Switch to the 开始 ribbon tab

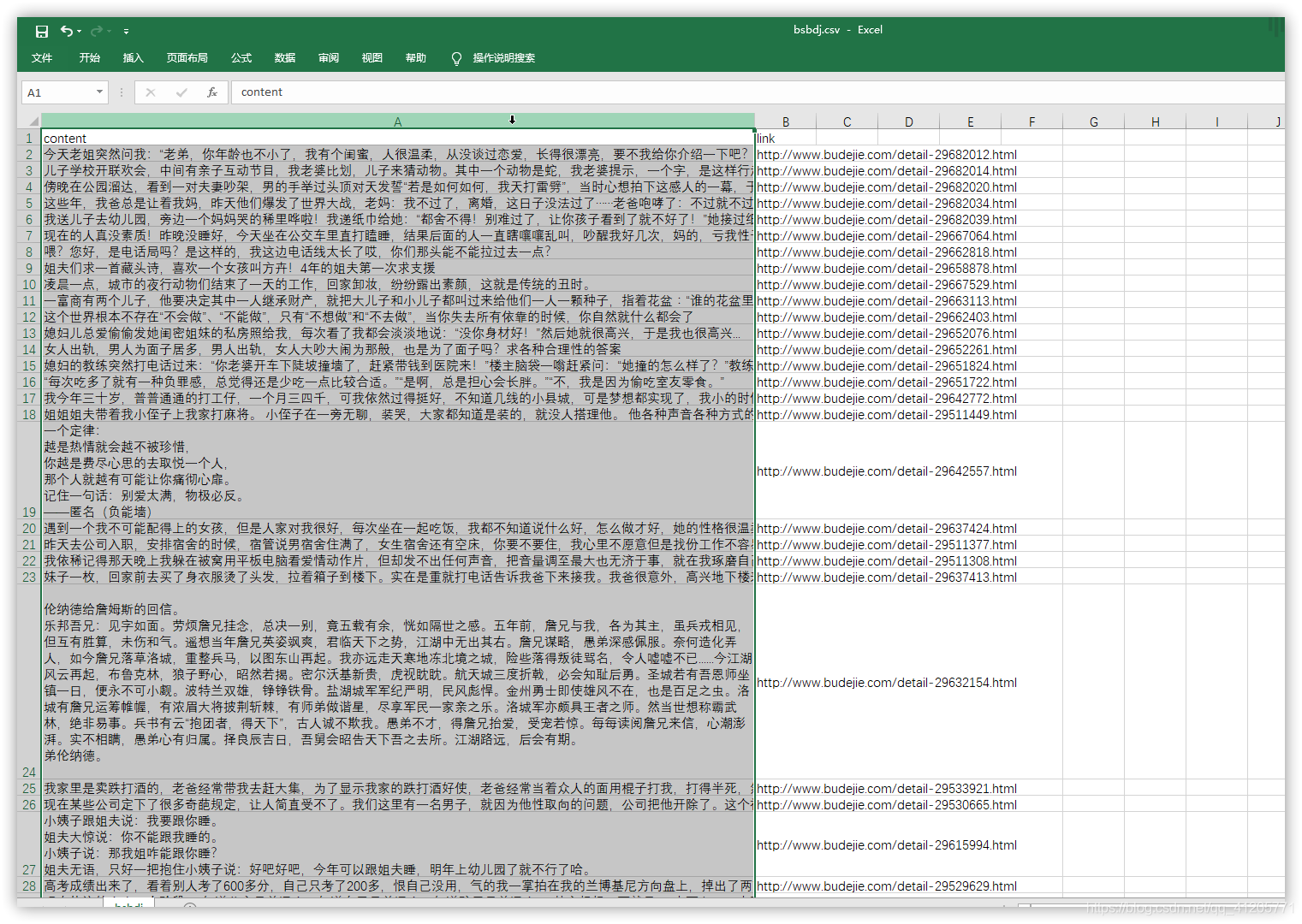90,58
